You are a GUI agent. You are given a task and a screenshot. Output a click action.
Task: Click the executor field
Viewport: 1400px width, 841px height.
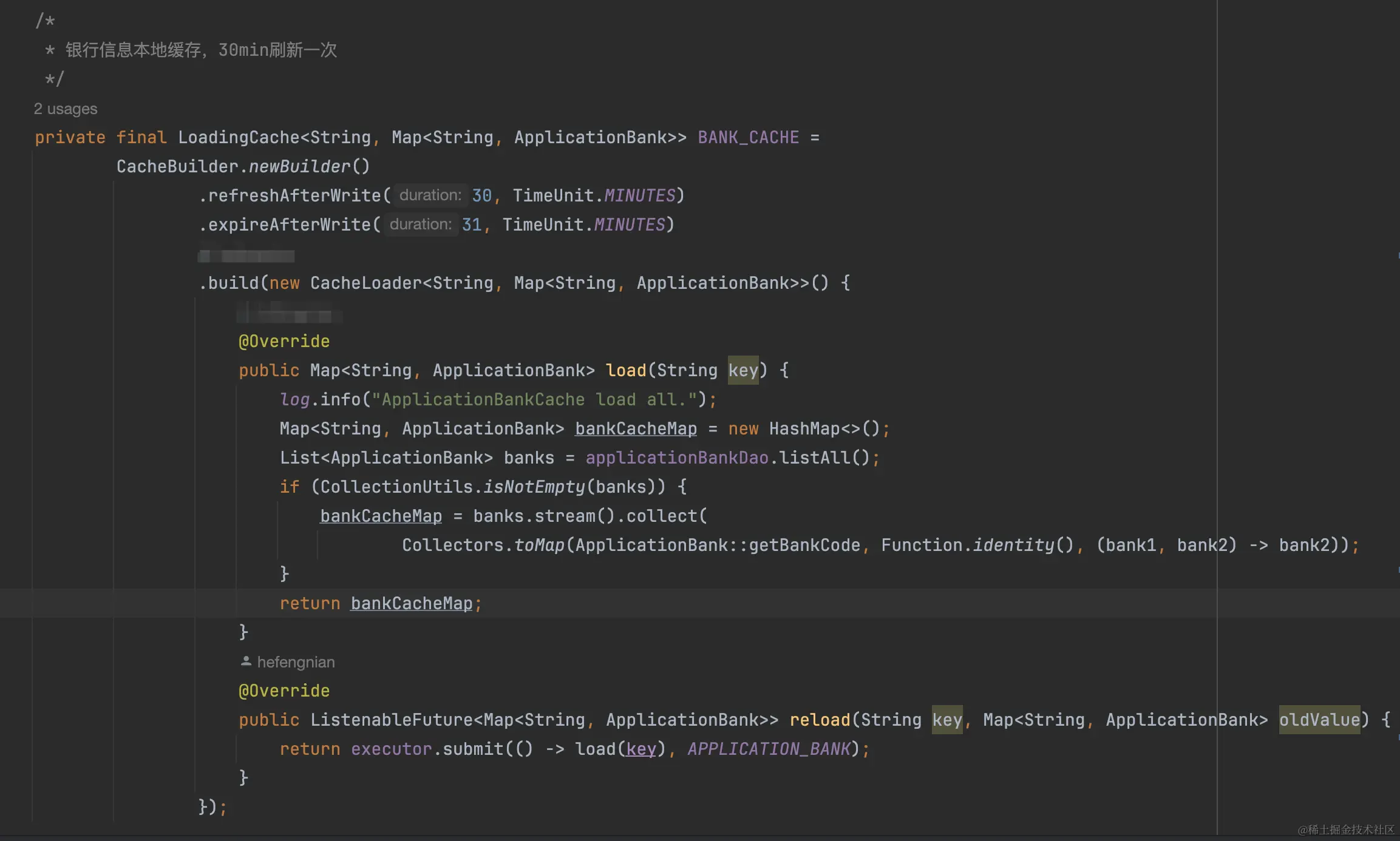392,749
